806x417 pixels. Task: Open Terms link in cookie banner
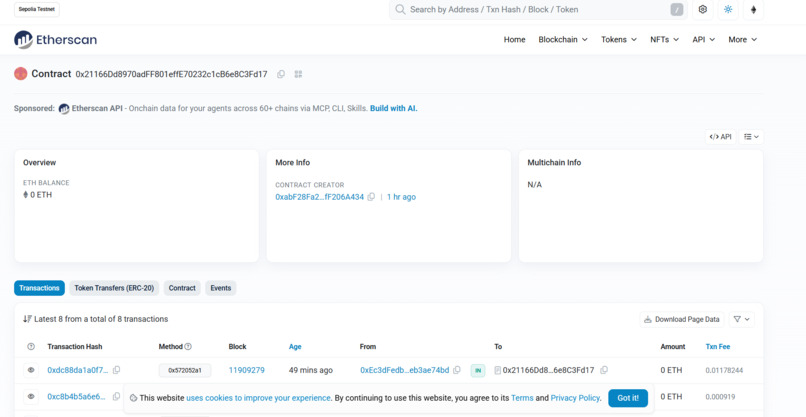click(x=522, y=398)
